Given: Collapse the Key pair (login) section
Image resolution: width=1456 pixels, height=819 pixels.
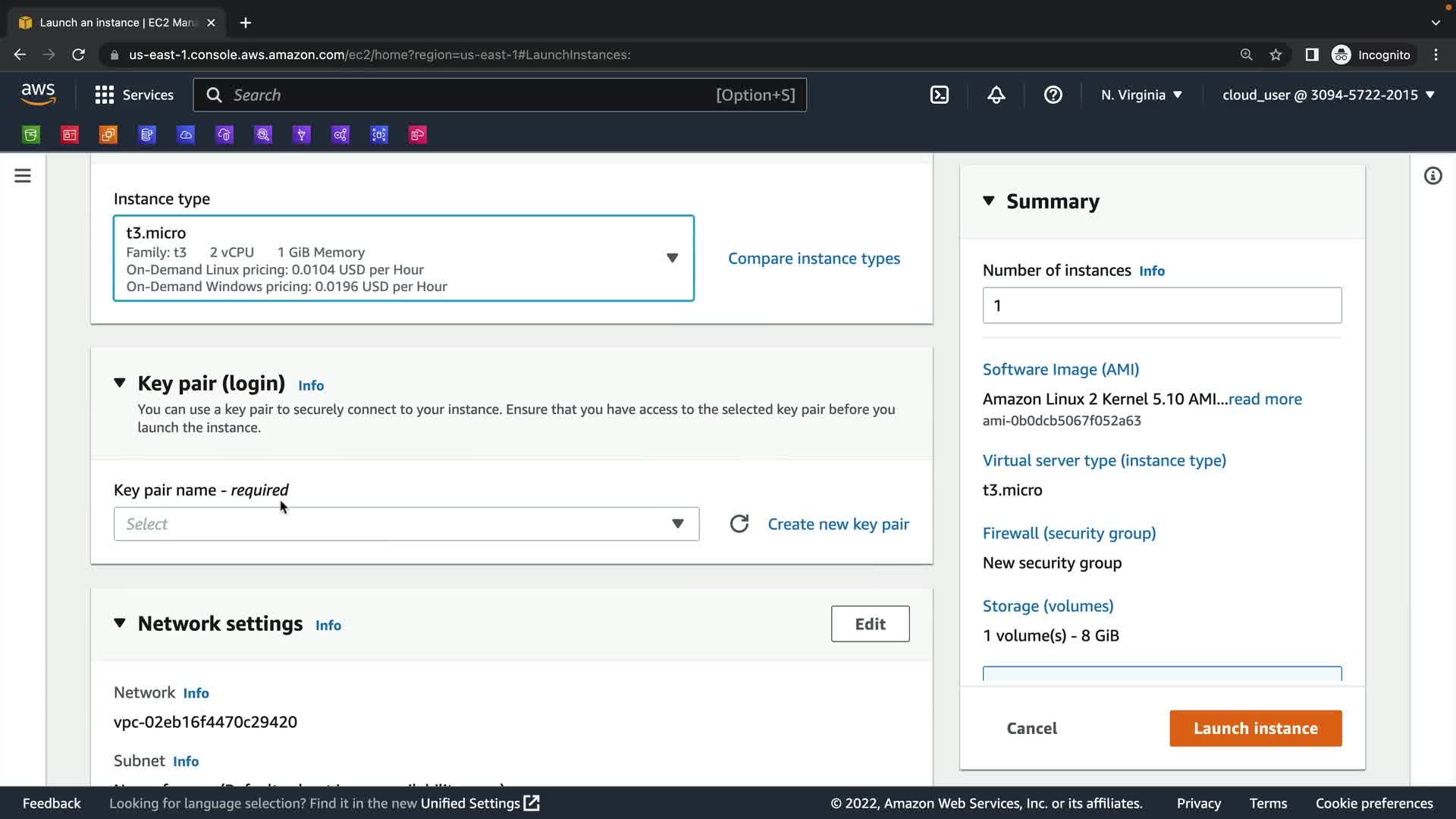Looking at the screenshot, I should (x=120, y=383).
